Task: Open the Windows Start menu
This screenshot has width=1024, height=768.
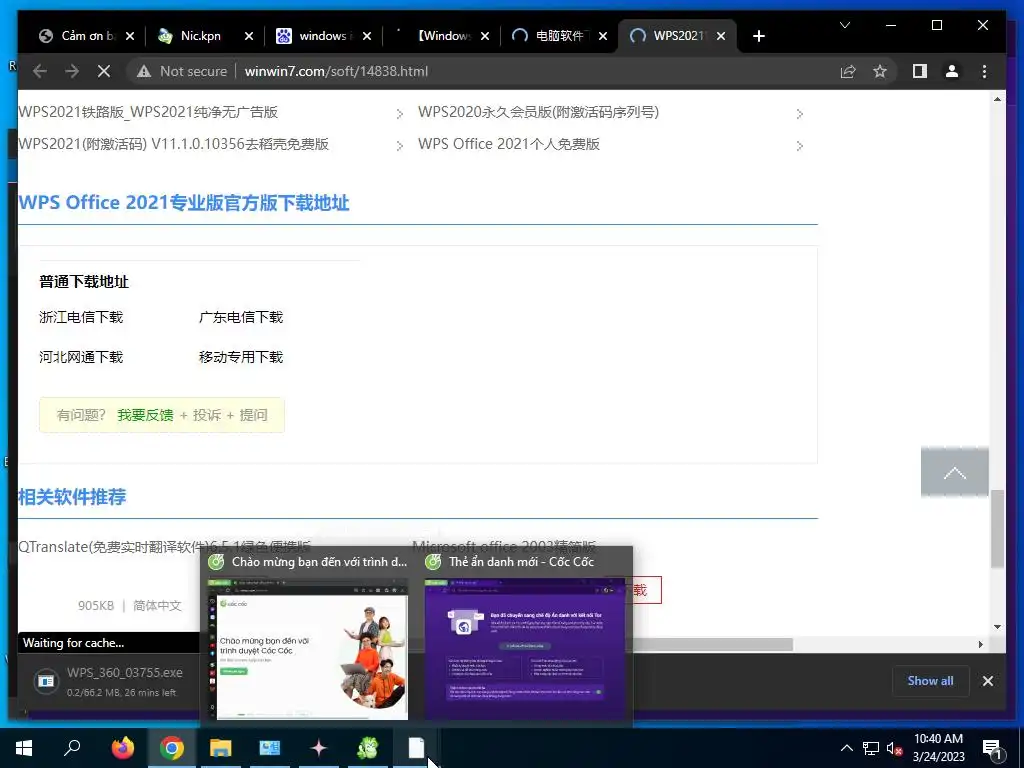Action: (x=24, y=748)
